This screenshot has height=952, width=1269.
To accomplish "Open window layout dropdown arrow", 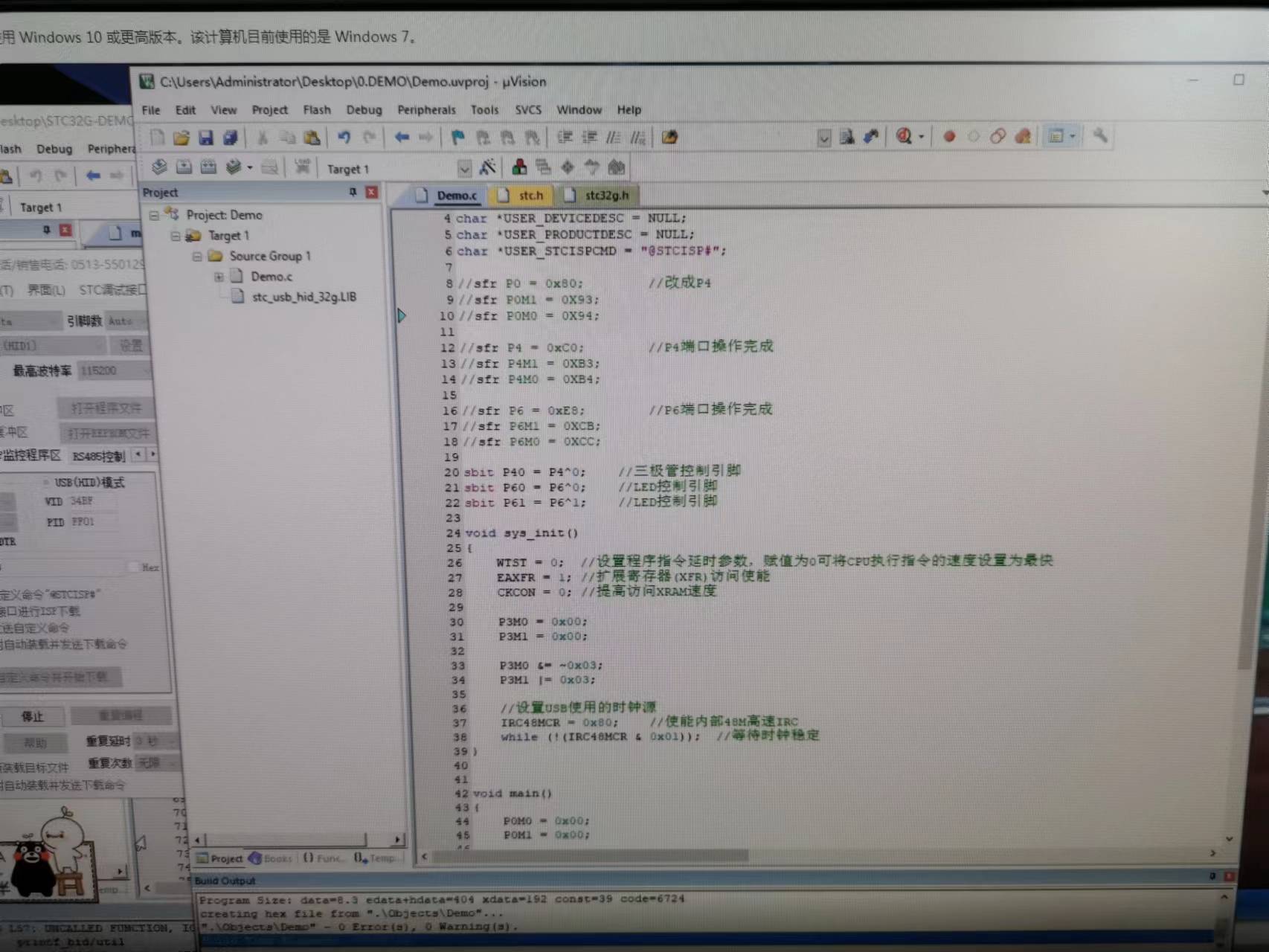I will click(x=1073, y=136).
